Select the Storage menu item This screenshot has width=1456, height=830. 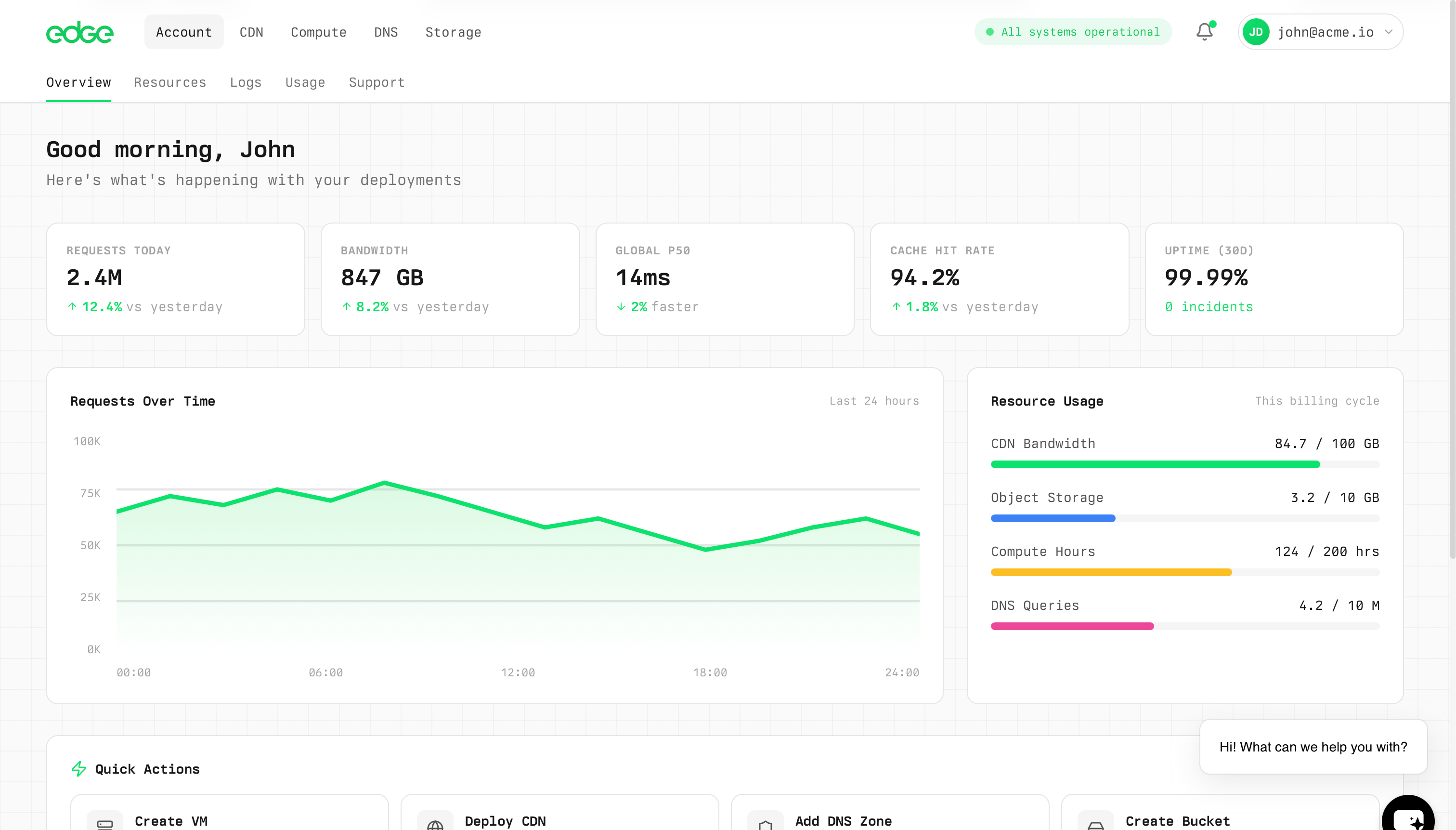pyautogui.click(x=453, y=32)
